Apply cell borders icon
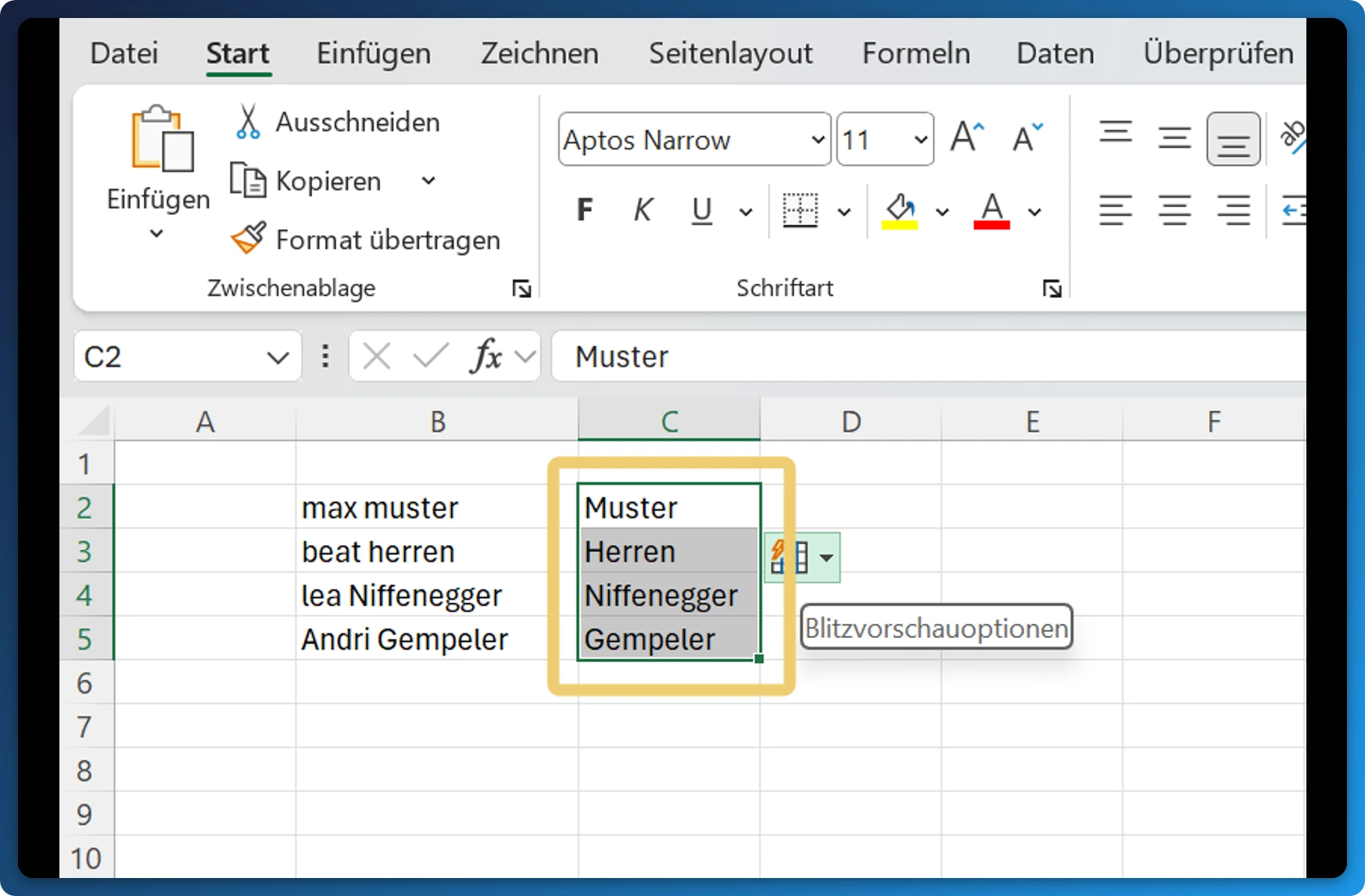The image size is (1365, 896). (x=800, y=210)
